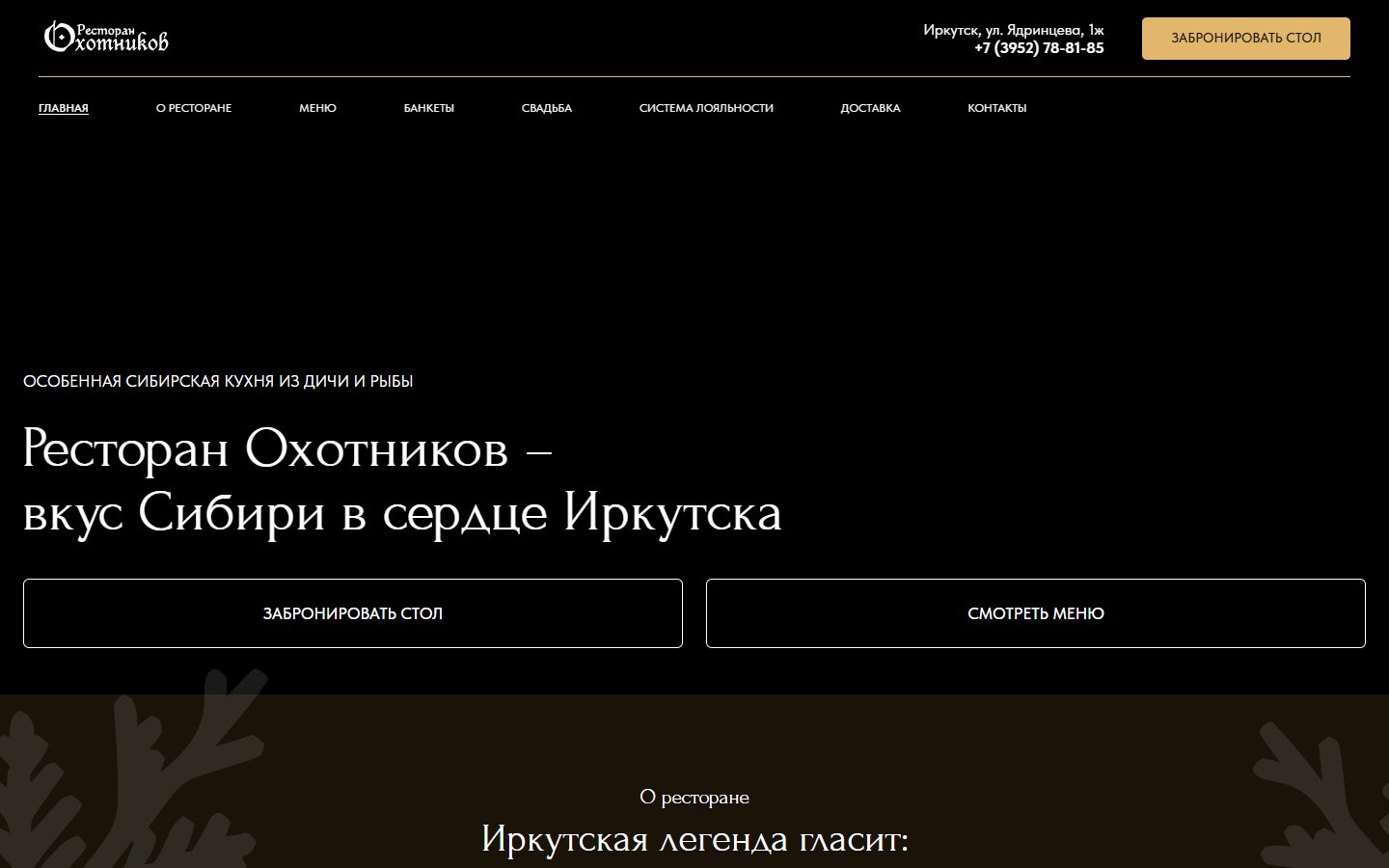
Task: Click the gold Забронировать стол header button
Action: click(x=1246, y=39)
